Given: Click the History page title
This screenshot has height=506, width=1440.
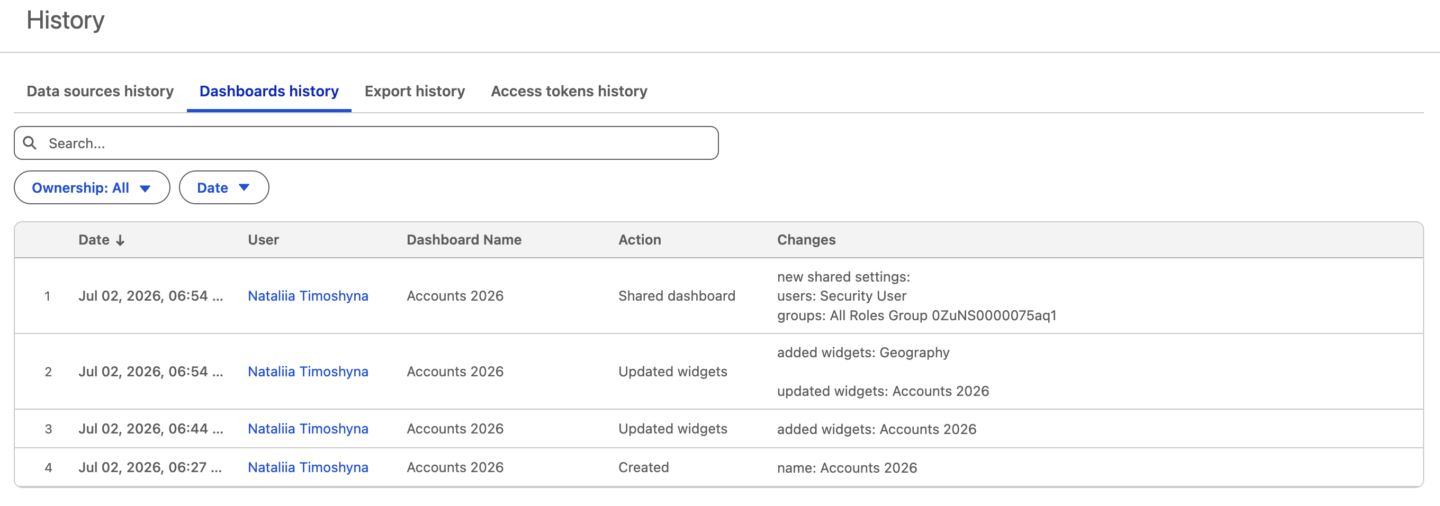Looking at the screenshot, I should pyautogui.click(x=65, y=20).
